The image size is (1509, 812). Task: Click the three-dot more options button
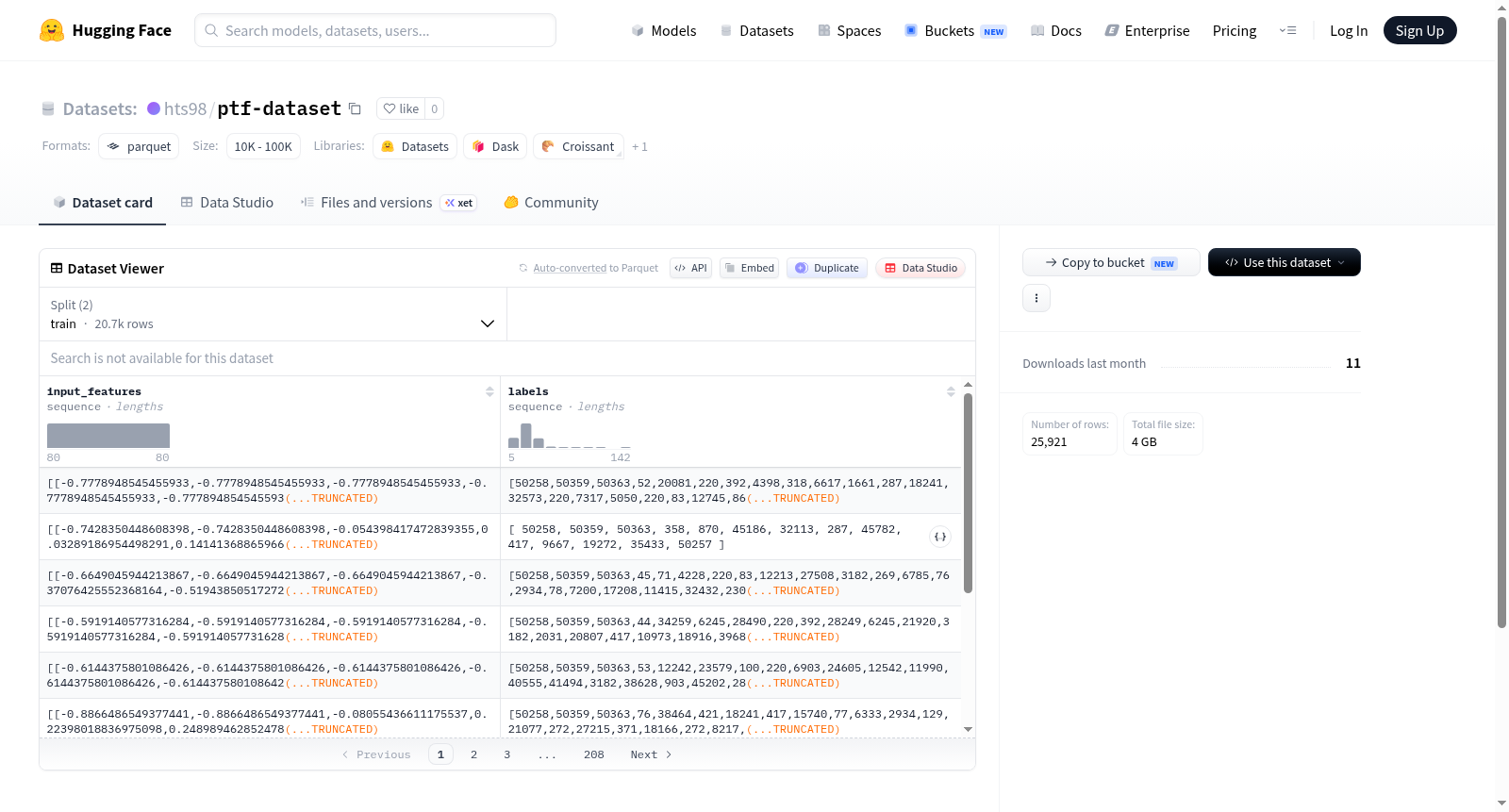coord(1036,298)
